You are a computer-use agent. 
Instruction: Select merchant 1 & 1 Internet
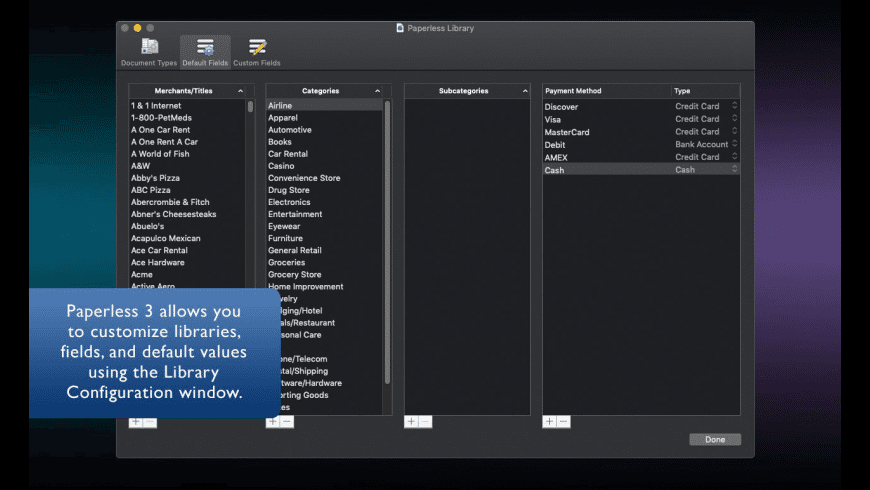pyautogui.click(x=187, y=105)
